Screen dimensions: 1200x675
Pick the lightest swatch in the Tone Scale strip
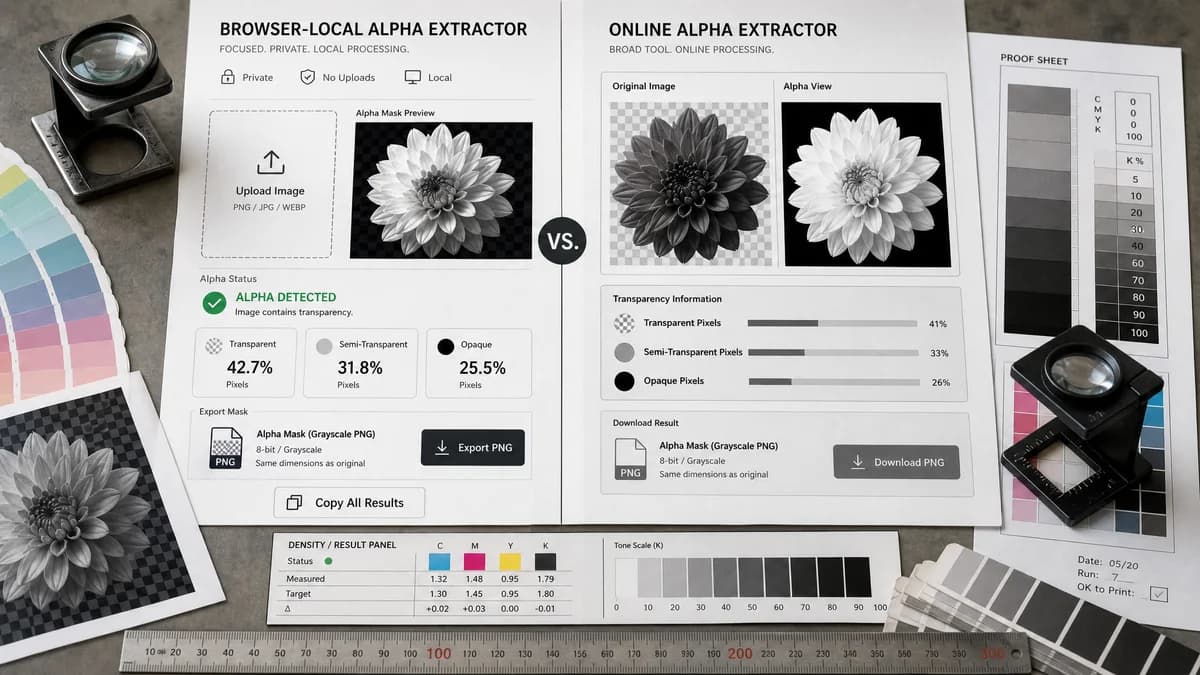pyautogui.click(x=624, y=577)
